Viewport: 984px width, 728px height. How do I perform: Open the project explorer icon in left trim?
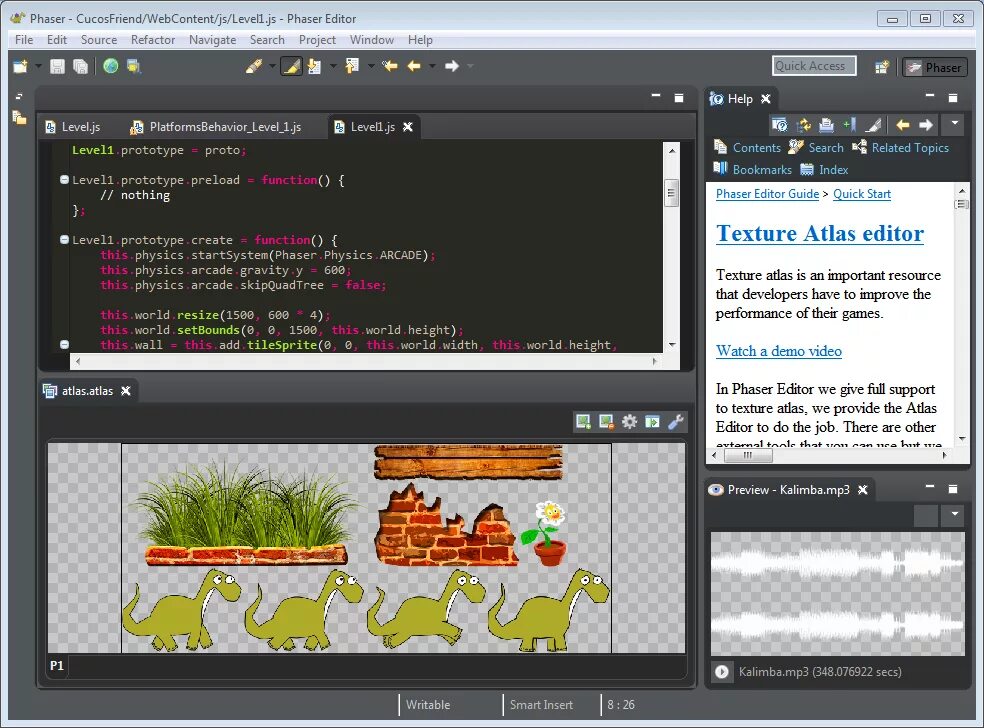pyautogui.click(x=19, y=118)
